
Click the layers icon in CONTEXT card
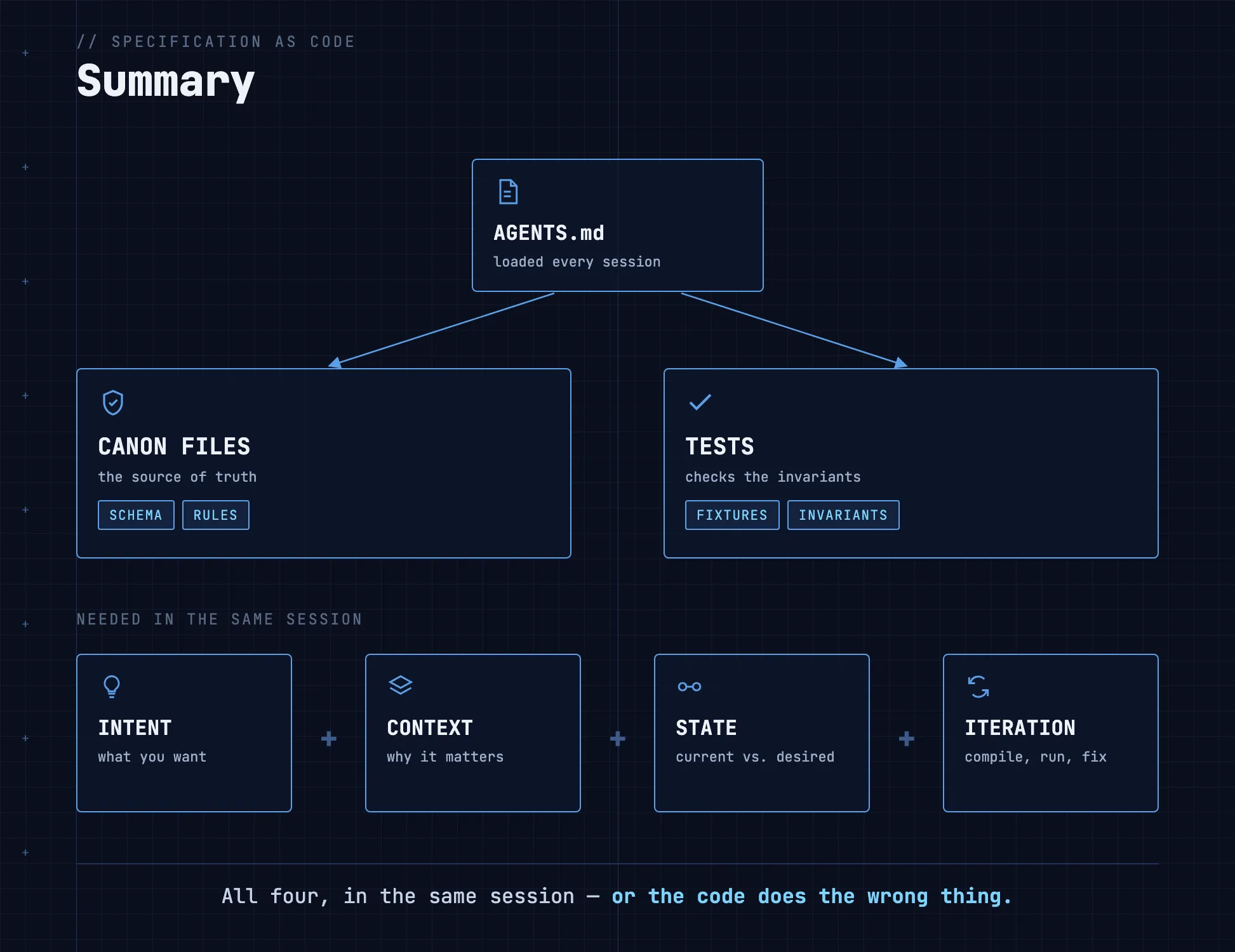point(401,685)
